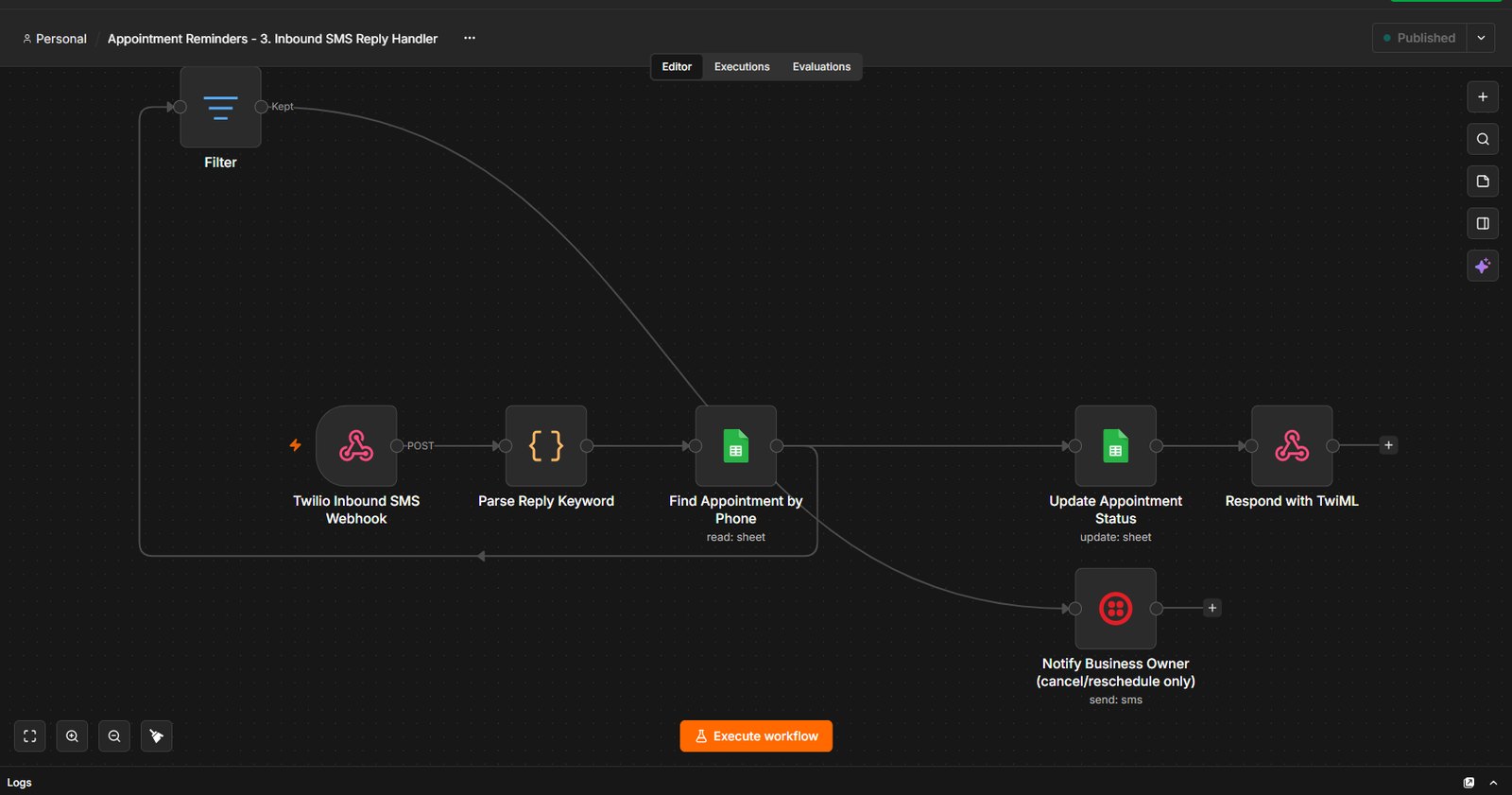Open the workflow actions ellipsis menu
This screenshot has height=795, width=1512.
(470, 38)
